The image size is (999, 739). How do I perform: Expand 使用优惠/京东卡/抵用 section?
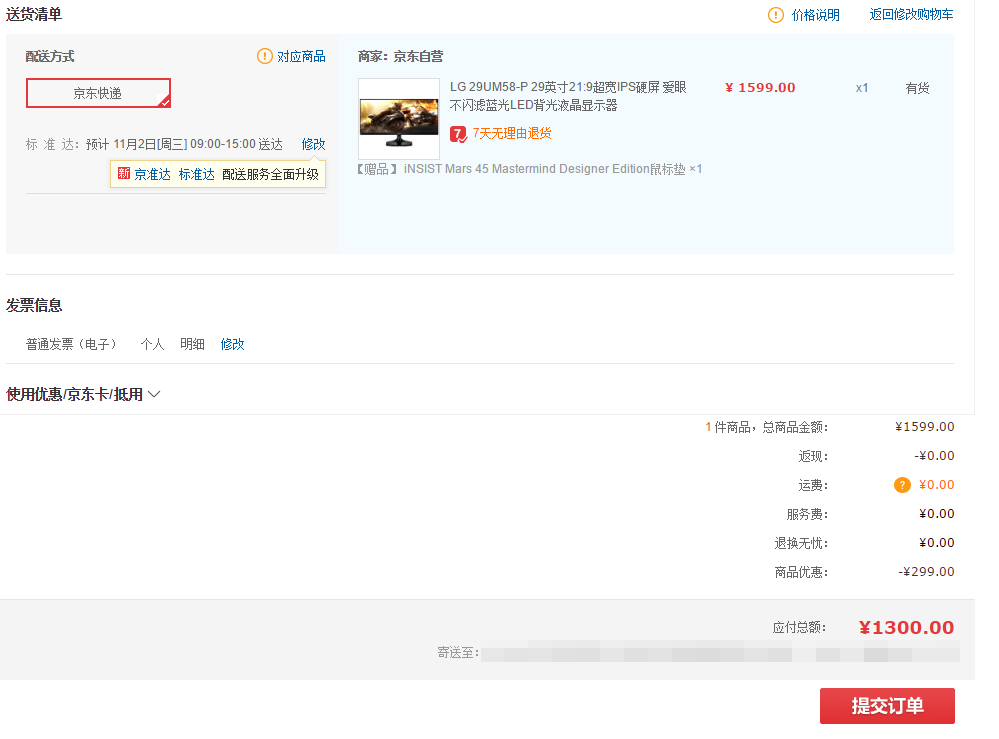pos(83,394)
